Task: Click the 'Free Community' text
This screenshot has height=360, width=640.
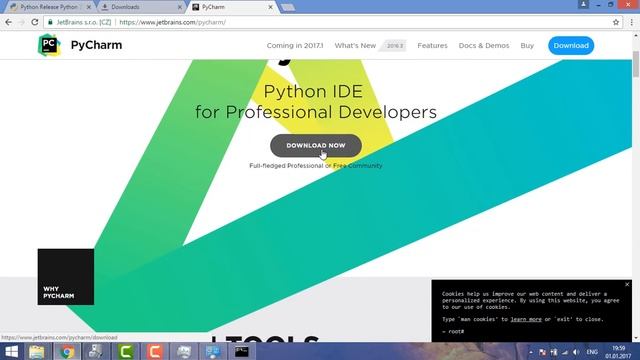Action: [358, 166]
